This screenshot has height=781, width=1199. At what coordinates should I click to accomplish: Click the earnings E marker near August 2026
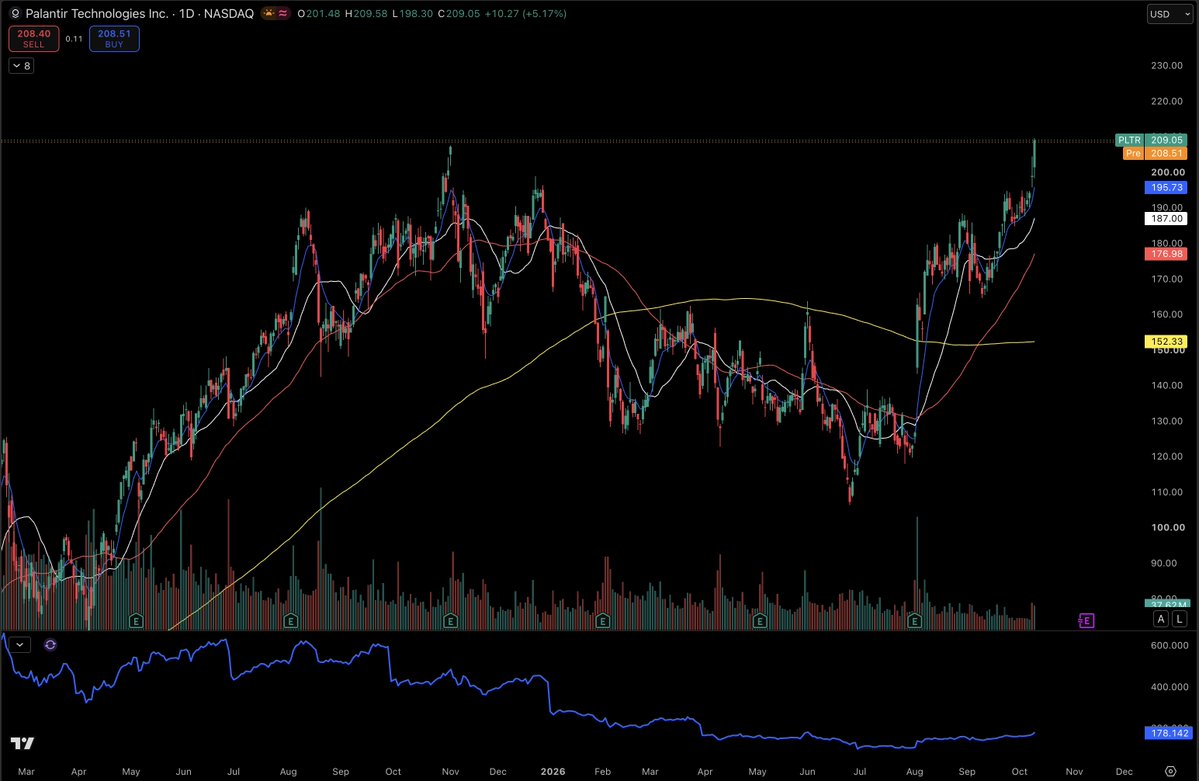(x=915, y=621)
